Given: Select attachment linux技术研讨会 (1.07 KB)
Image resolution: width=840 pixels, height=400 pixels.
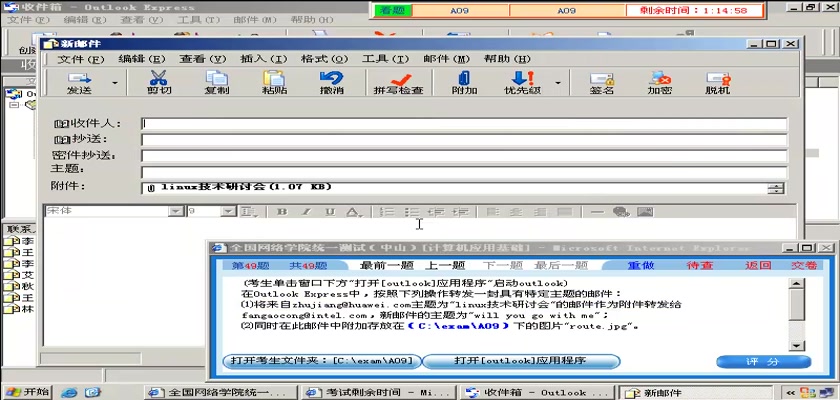Looking at the screenshot, I should coord(239,187).
